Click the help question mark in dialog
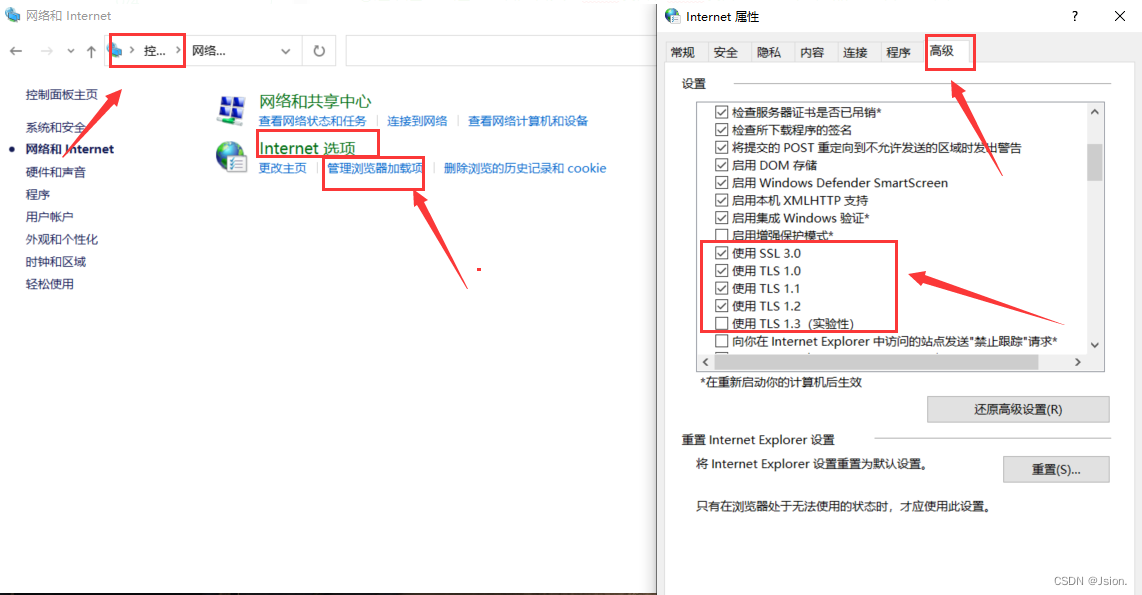This screenshot has width=1142, height=595. (x=1075, y=16)
